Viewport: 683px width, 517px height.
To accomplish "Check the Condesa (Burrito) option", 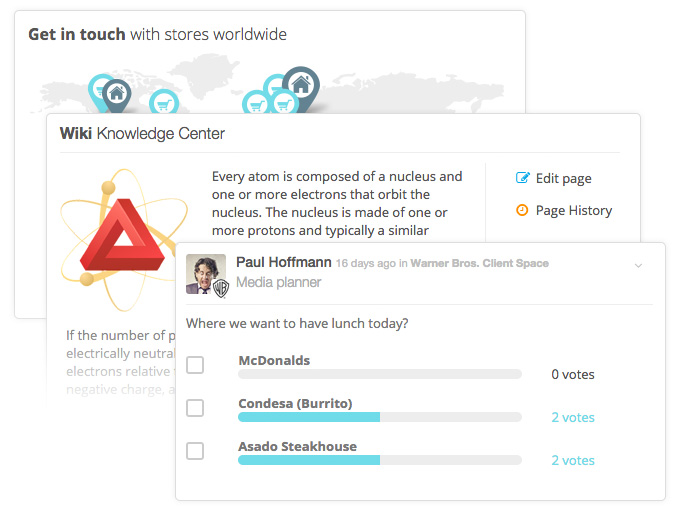I will click(195, 408).
